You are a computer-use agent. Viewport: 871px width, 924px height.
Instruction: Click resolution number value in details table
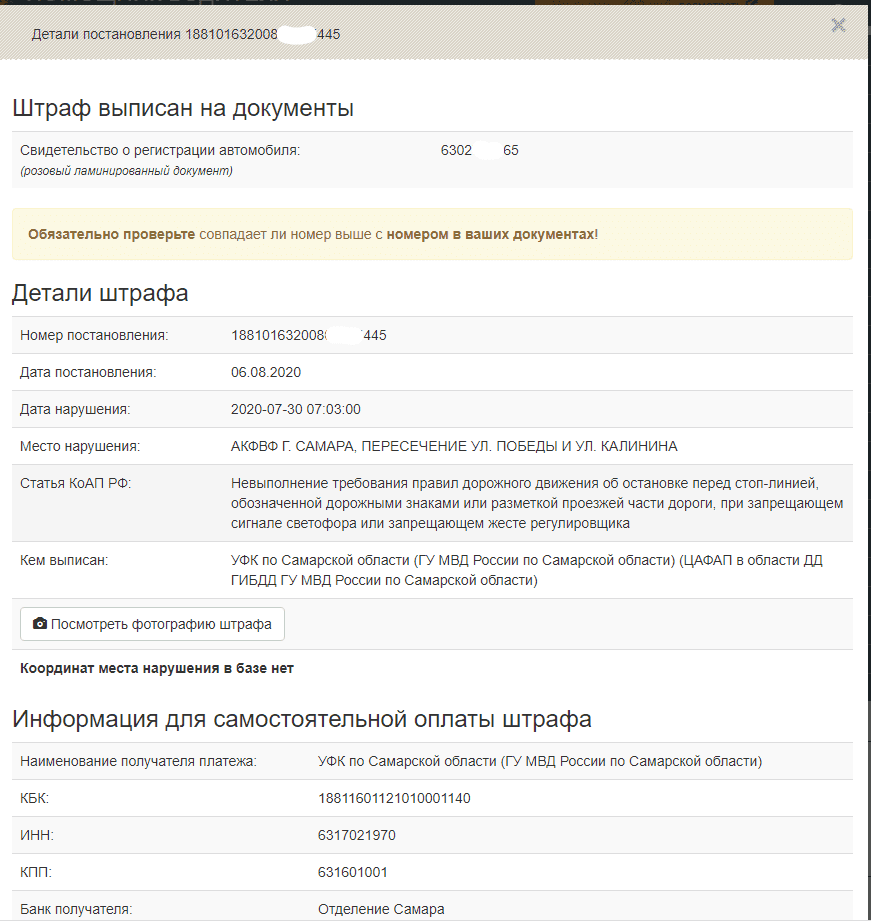(308, 335)
